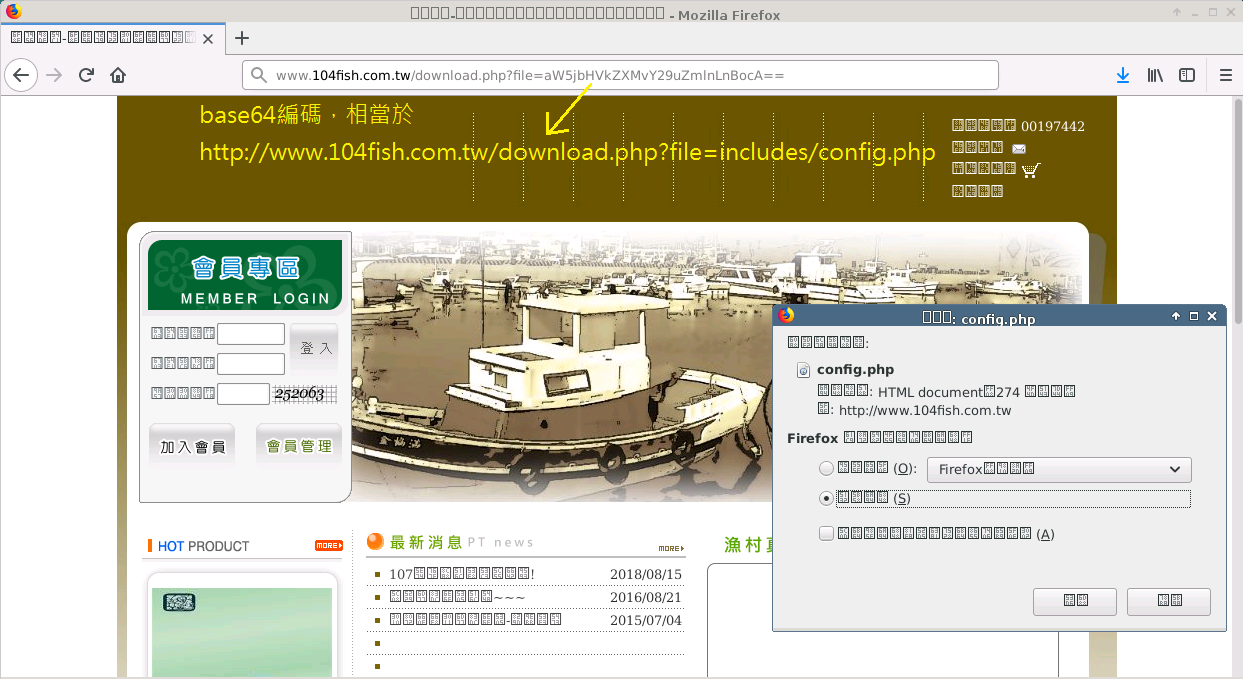Screen dimensions: 1243x679
Task: Close the current browser tab
Action: point(208,39)
